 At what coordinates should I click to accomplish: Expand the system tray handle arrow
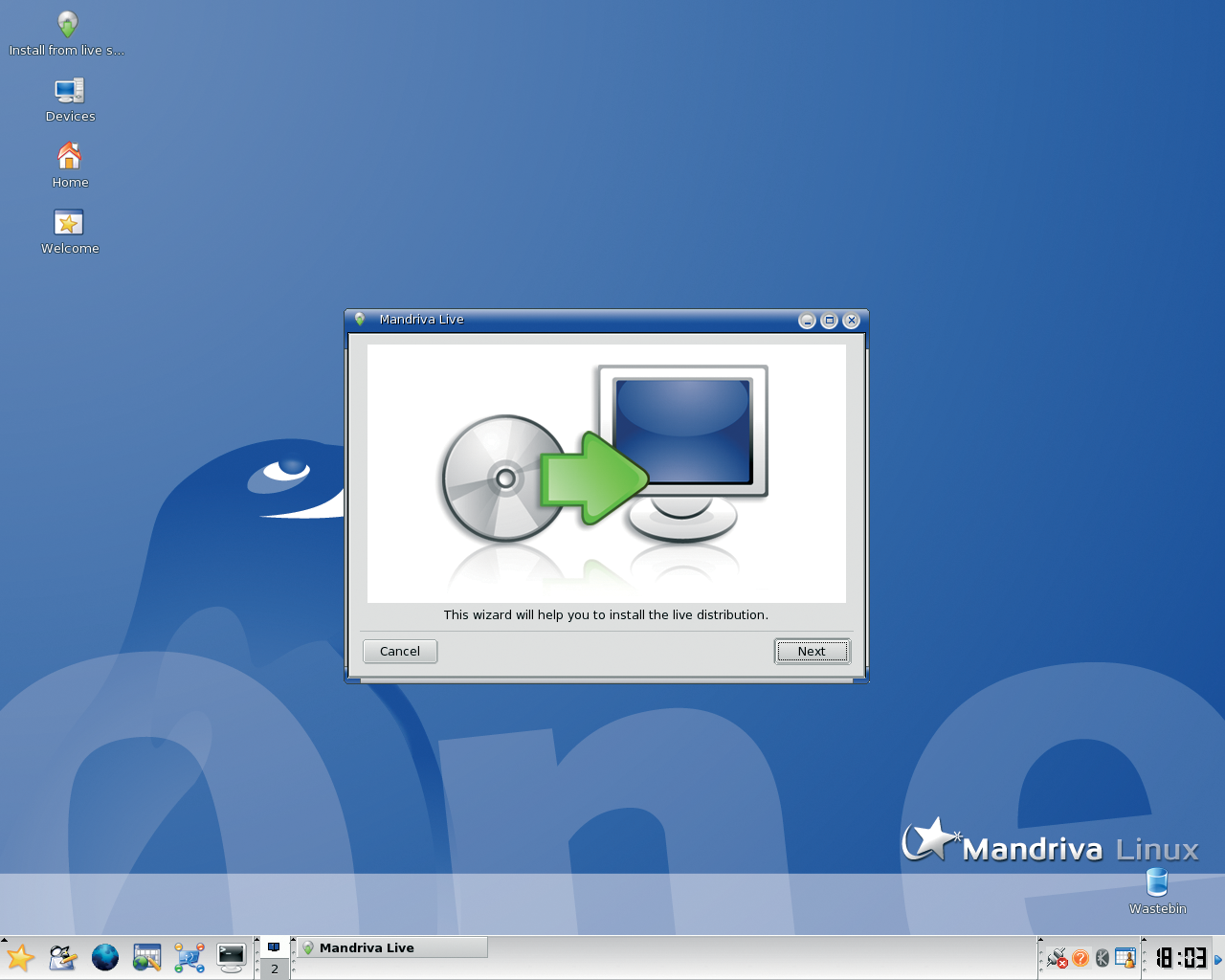pyautogui.click(x=1040, y=941)
